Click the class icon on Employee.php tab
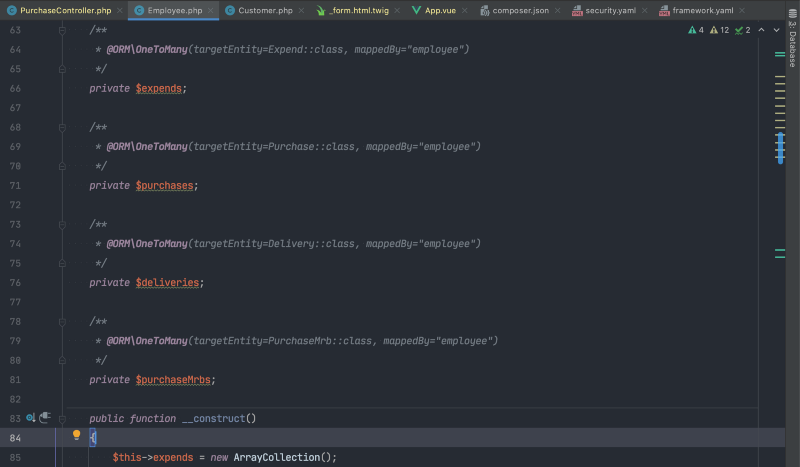 pyautogui.click(x=139, y=10)
